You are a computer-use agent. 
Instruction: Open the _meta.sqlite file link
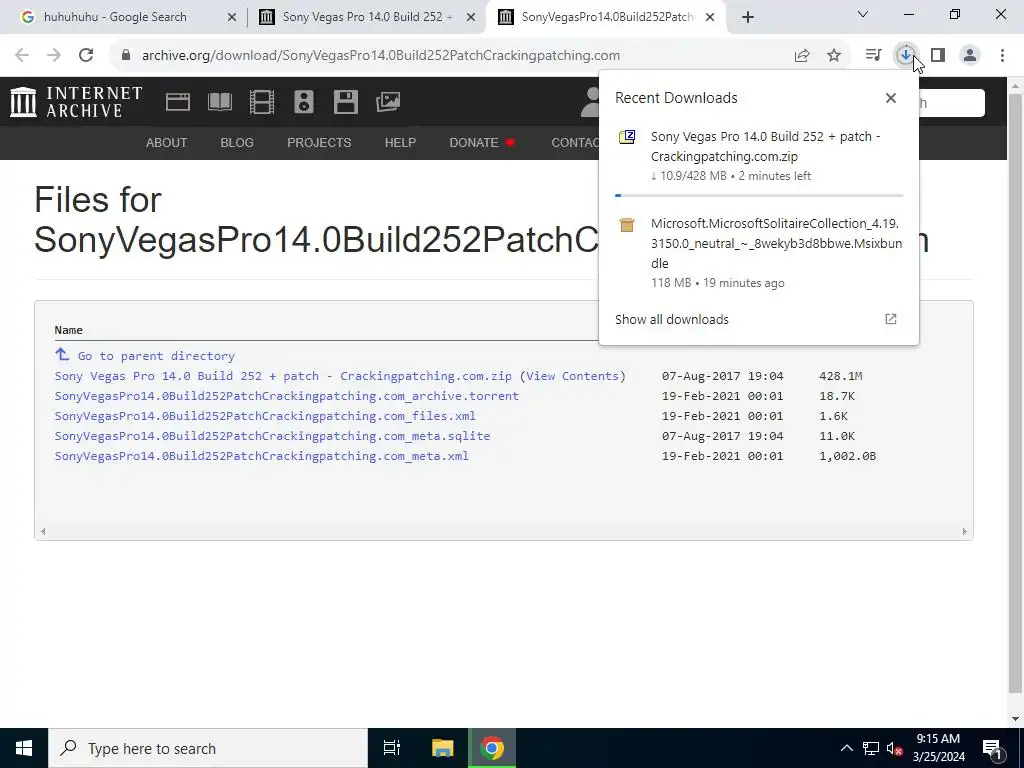click(272, 436)
